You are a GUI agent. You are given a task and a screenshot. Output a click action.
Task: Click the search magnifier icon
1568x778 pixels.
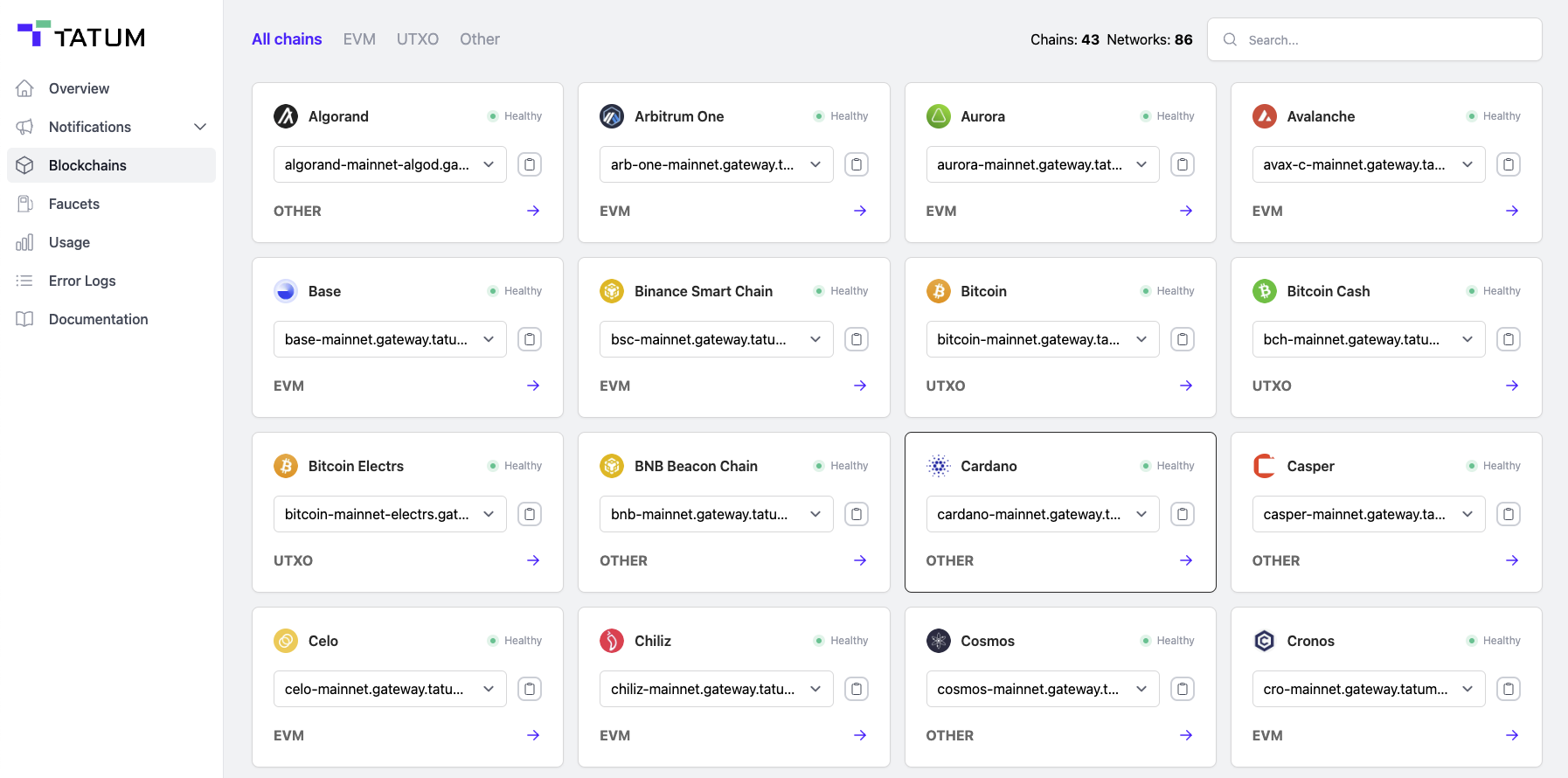1230,39
